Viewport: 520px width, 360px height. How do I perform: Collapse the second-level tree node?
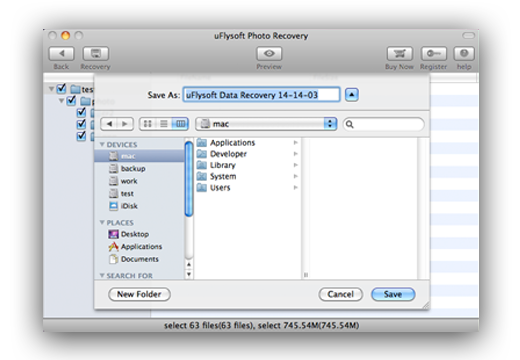pyautogui.click(x=61, y=101)
